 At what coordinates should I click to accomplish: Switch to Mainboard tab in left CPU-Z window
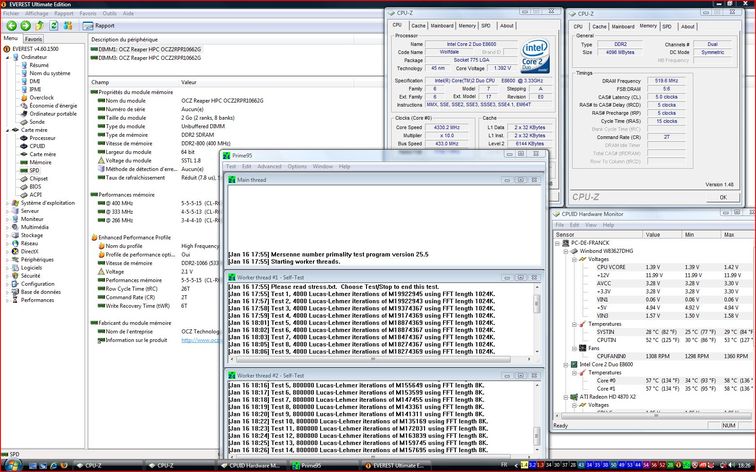(442, 26)
